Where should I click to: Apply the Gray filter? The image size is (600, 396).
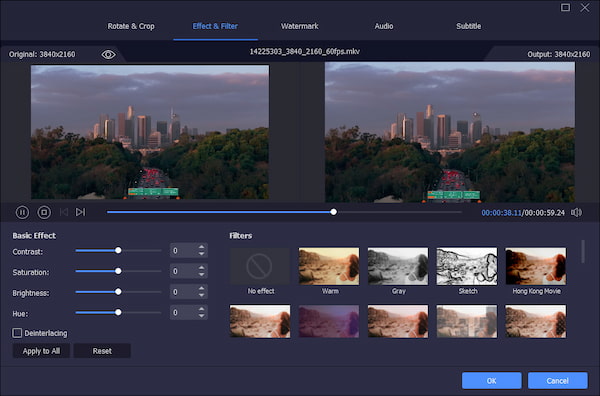click(x=398, y=266)
